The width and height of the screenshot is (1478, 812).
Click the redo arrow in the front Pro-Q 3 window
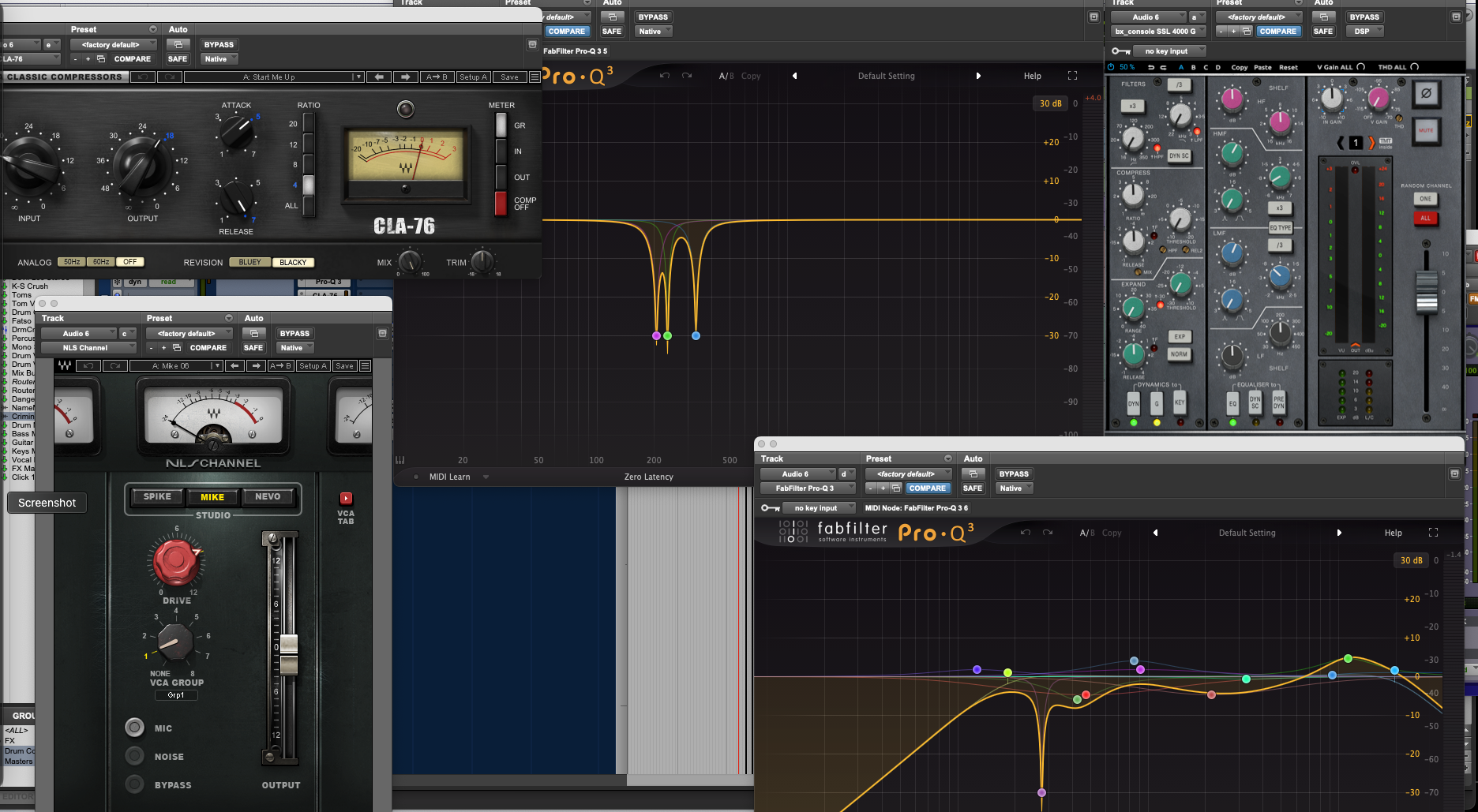click(1048, 533)
